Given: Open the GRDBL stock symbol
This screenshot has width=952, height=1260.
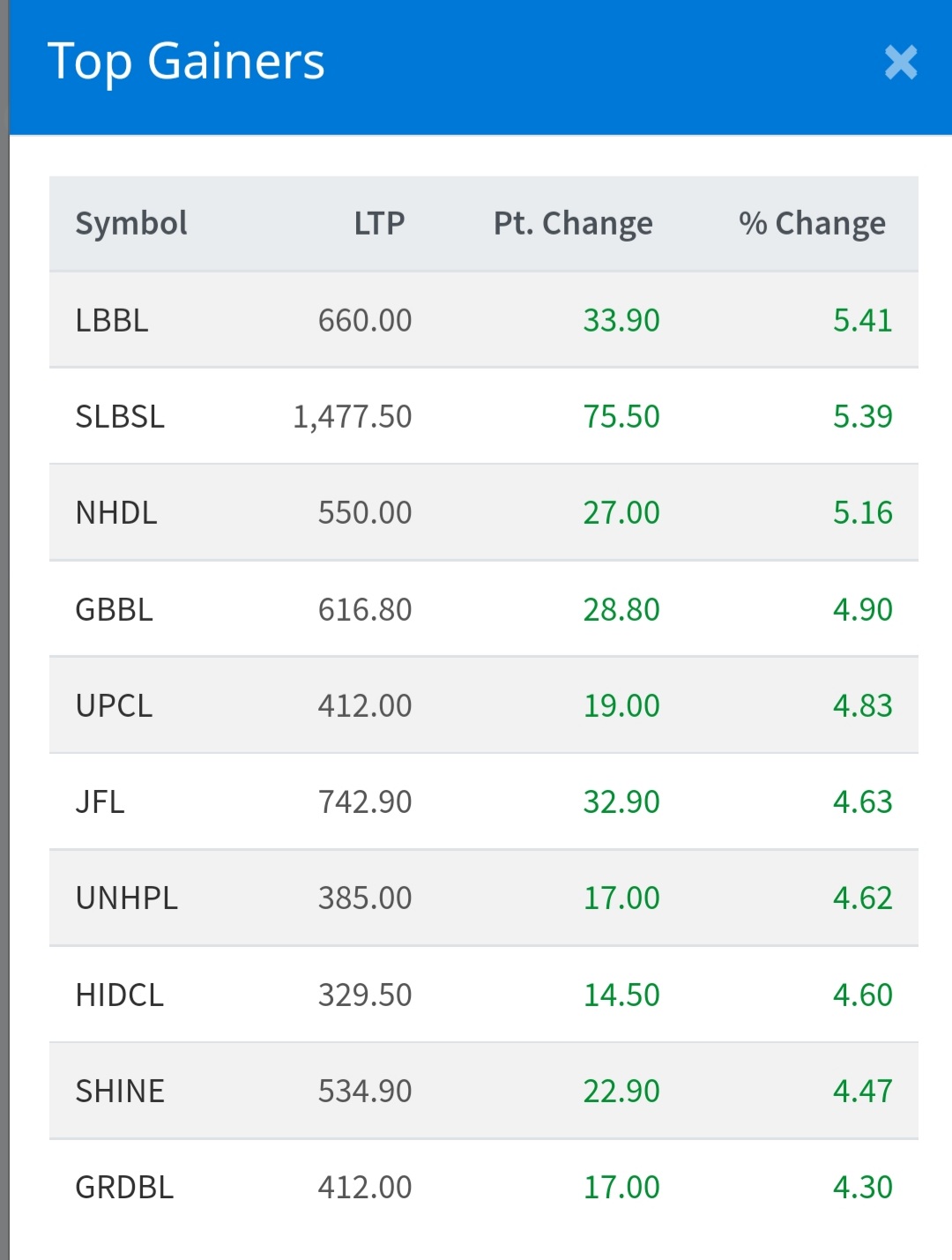Looking at the screenshot, I should [125, 1187].
